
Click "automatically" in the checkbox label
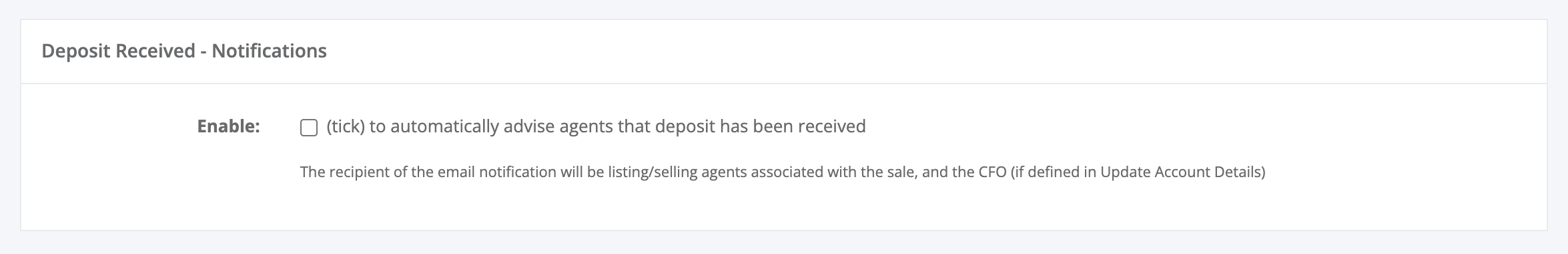(444, 126)
